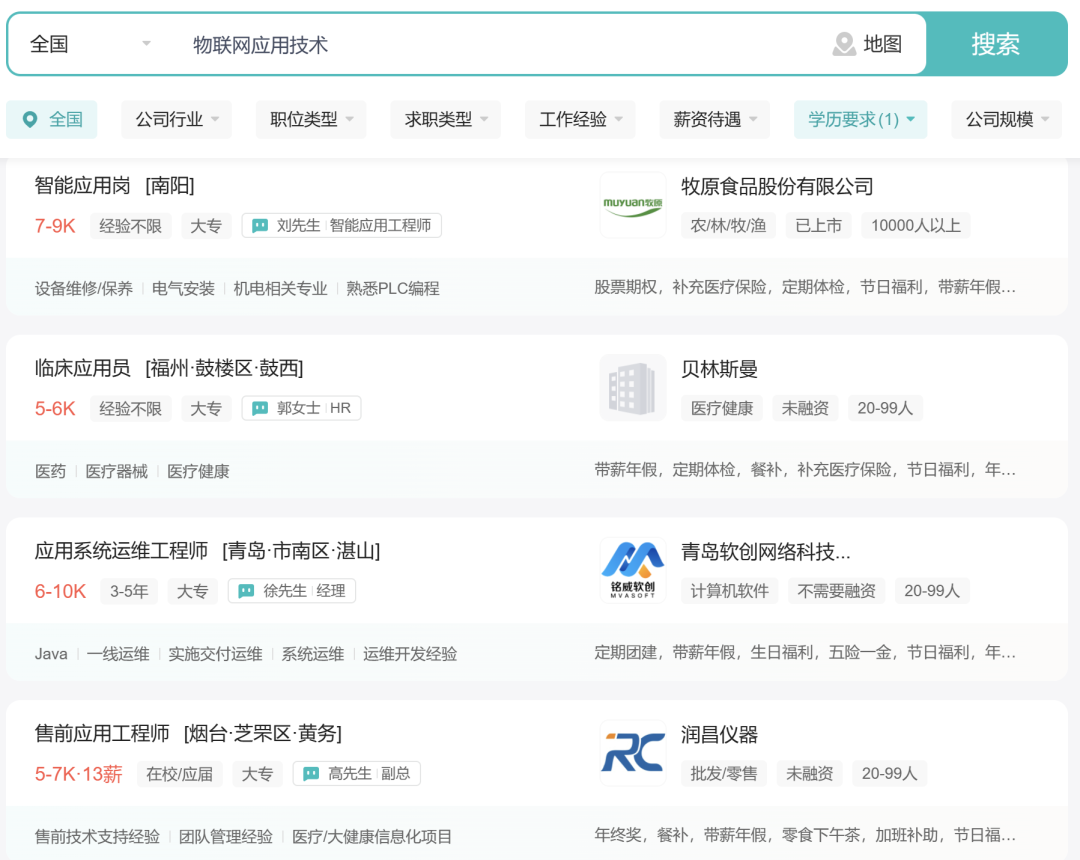This screenshot has height=860, width=1080.
Task: Click the 运维开发经验 skill keyword
Action: [x=410, y=653]
